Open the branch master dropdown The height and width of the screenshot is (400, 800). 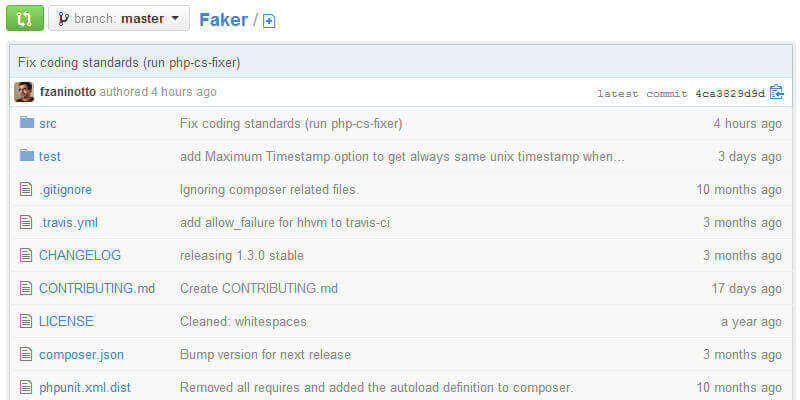coord(119,18)
